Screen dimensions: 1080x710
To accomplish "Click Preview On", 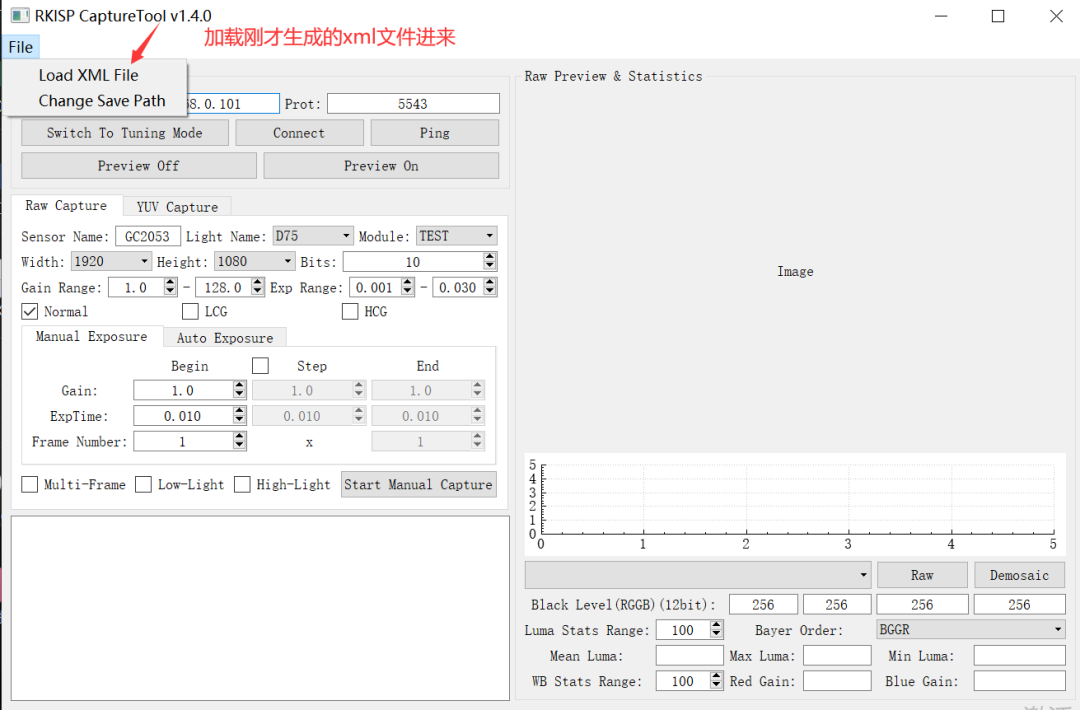I will click(x=380, y=164).
